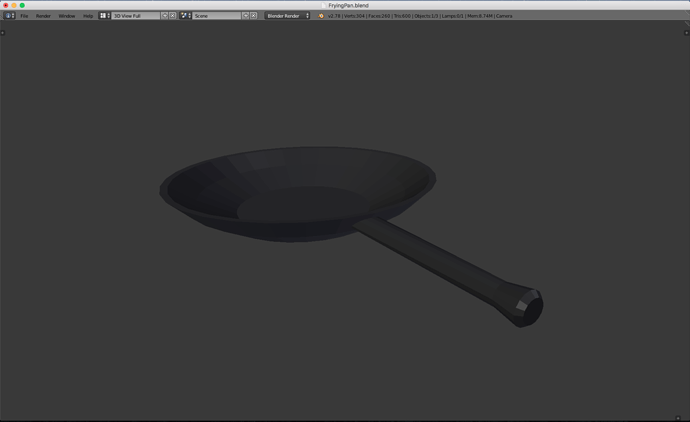Delete the current Scene with X button
690x422 pixels.
[x=253, y=15]
